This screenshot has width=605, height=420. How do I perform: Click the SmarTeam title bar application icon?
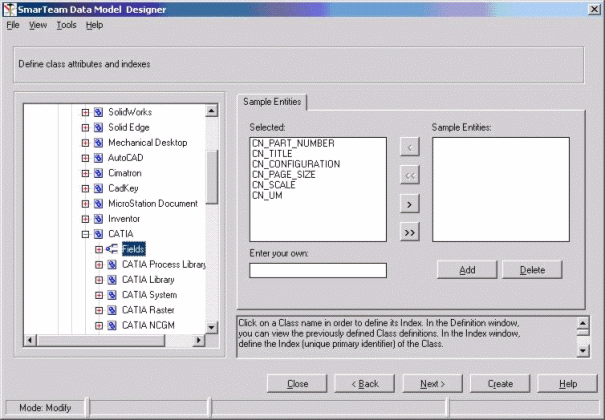coord(10,9)
